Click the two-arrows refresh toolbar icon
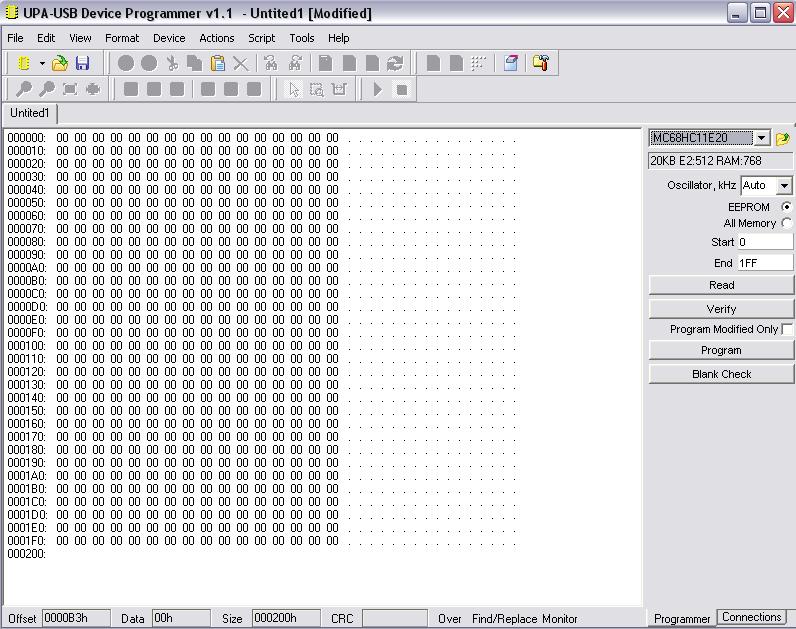 pyautogui.click(x=394, y=63)
